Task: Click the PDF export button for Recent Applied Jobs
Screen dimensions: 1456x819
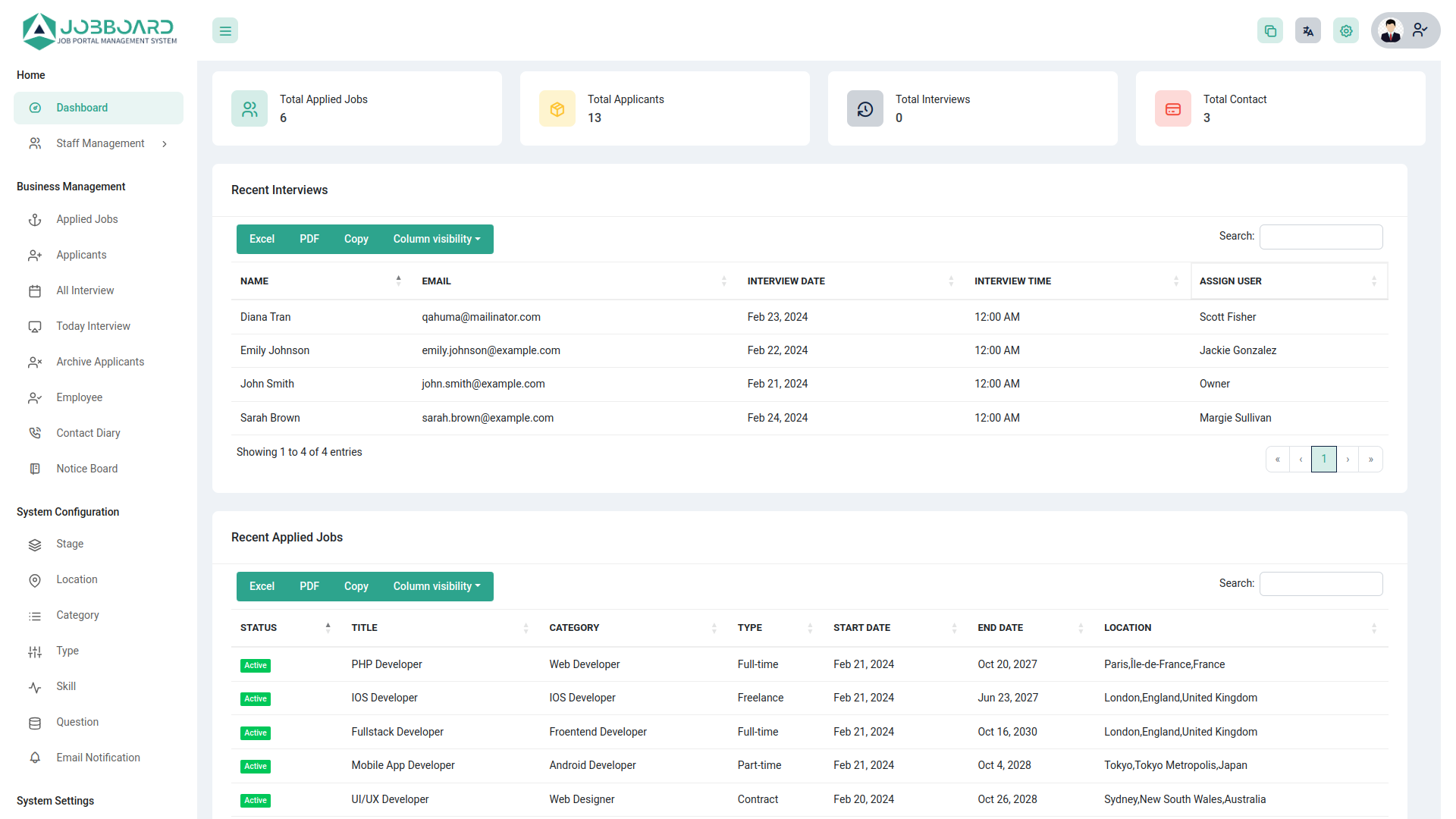Action: point(309,586)
